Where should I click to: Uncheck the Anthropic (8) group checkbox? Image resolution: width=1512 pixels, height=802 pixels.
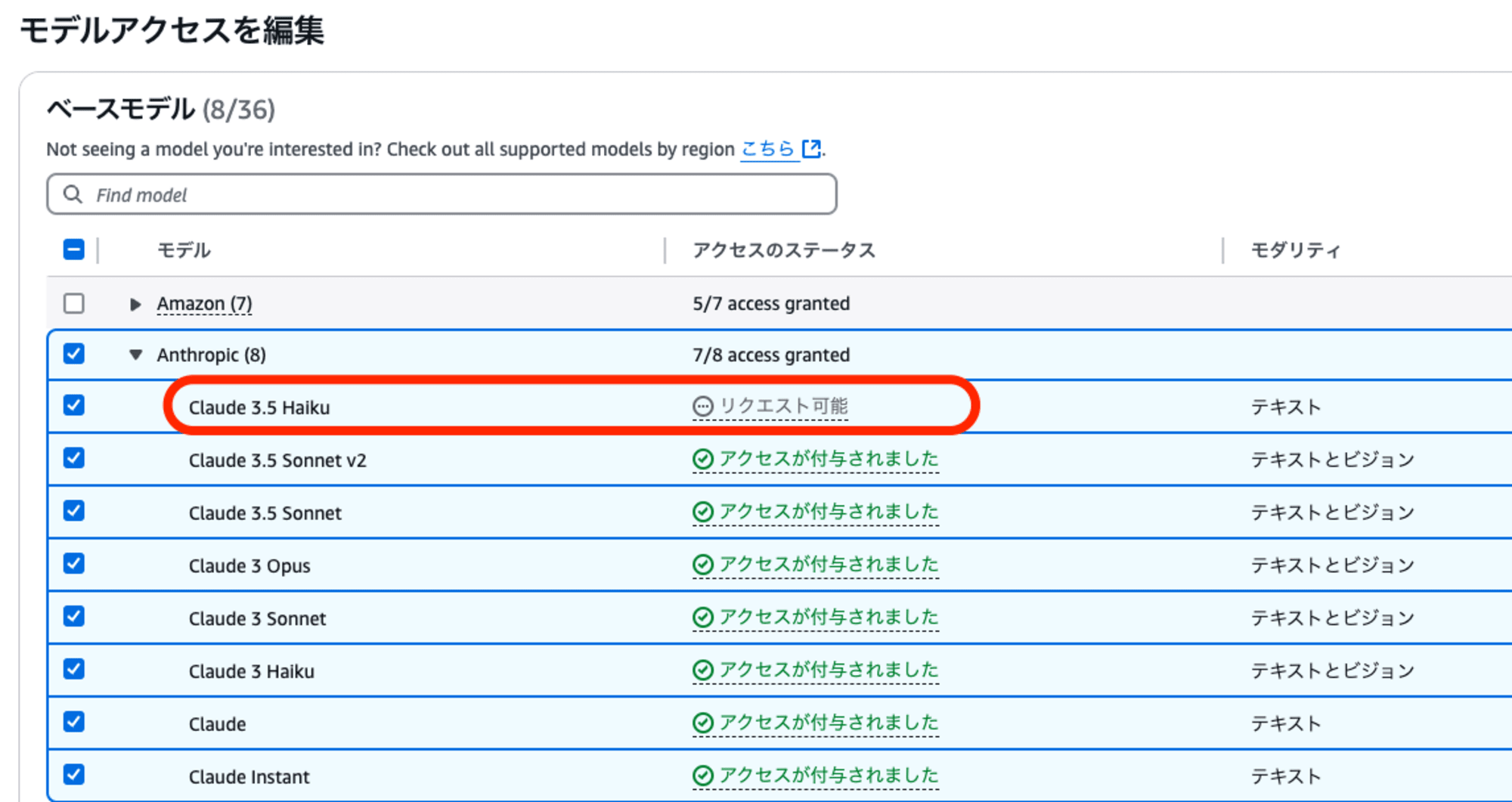(x=74, y=354)
